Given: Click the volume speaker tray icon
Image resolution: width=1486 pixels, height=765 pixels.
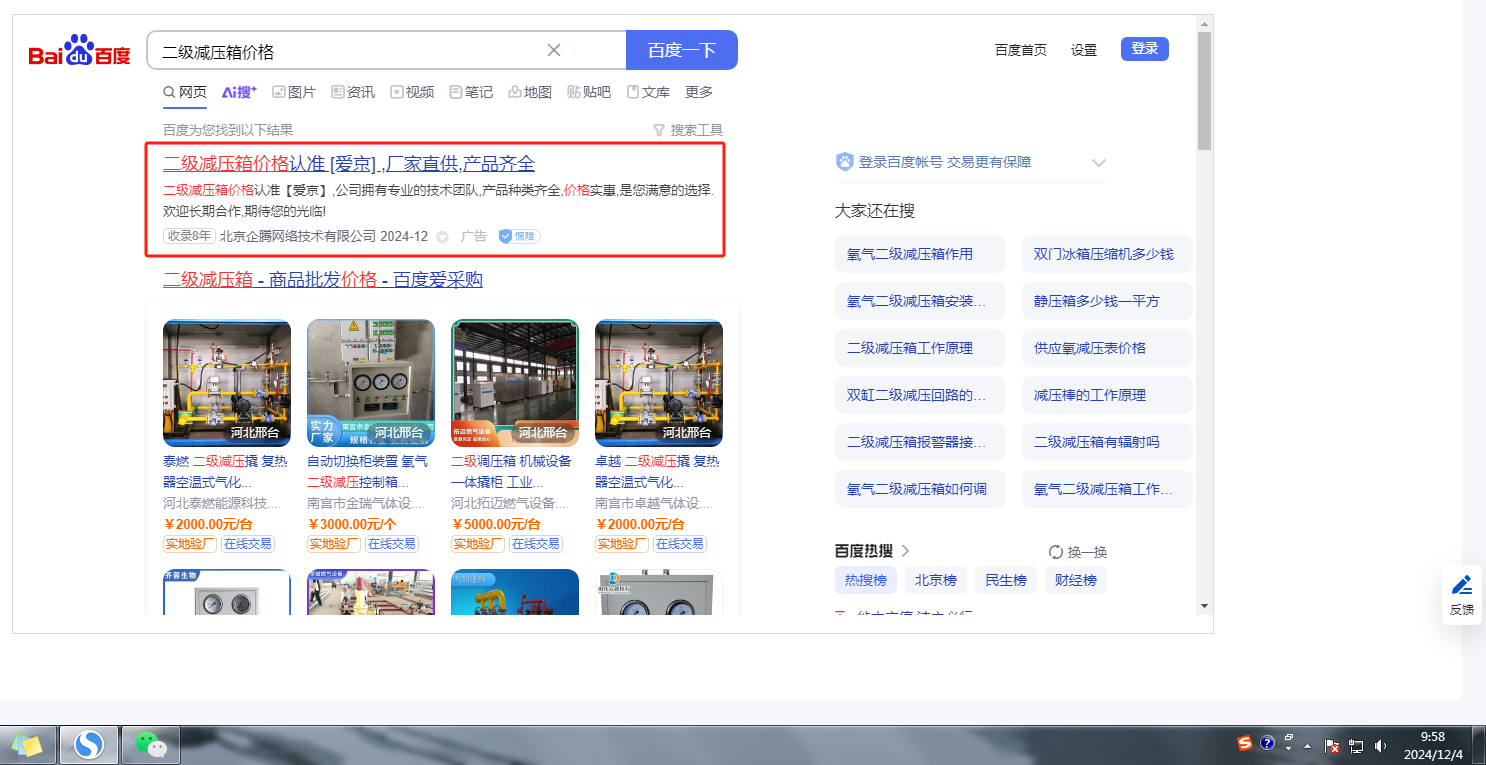Looking at the screenshot, I should pyautogui.click(x=1381, y=745).
